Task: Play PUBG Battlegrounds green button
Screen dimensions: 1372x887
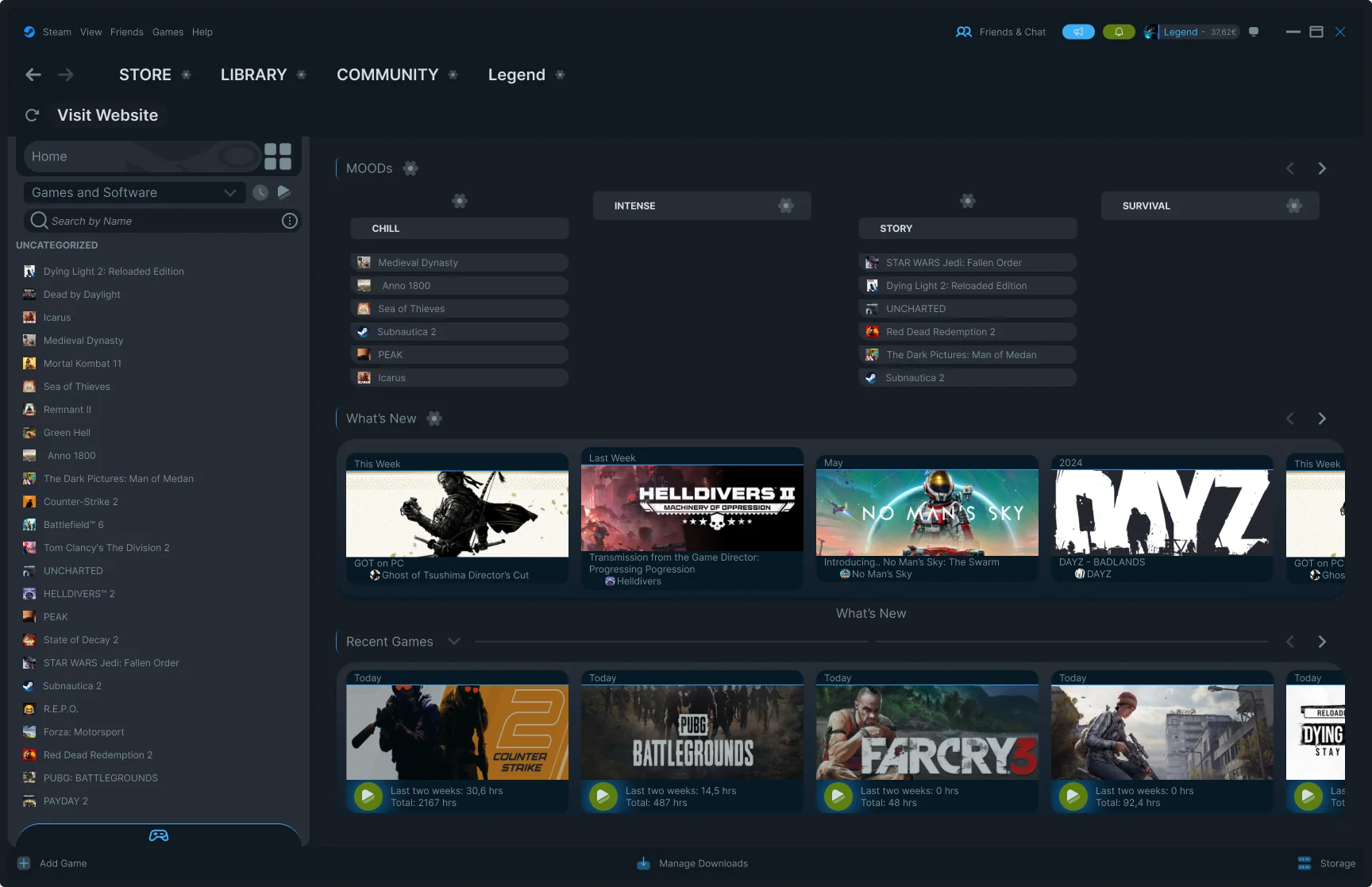Action: coord(603,796)
